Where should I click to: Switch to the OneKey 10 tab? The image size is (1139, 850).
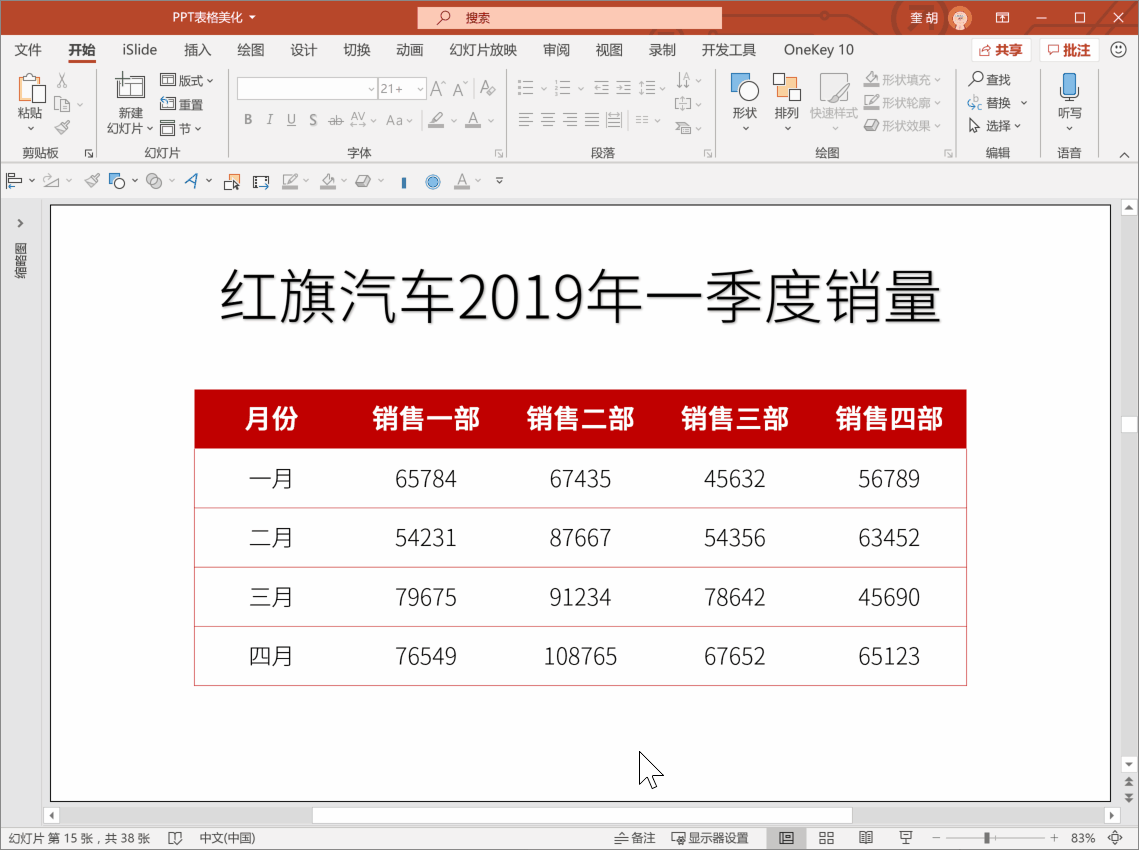click(x=819, y=49)
